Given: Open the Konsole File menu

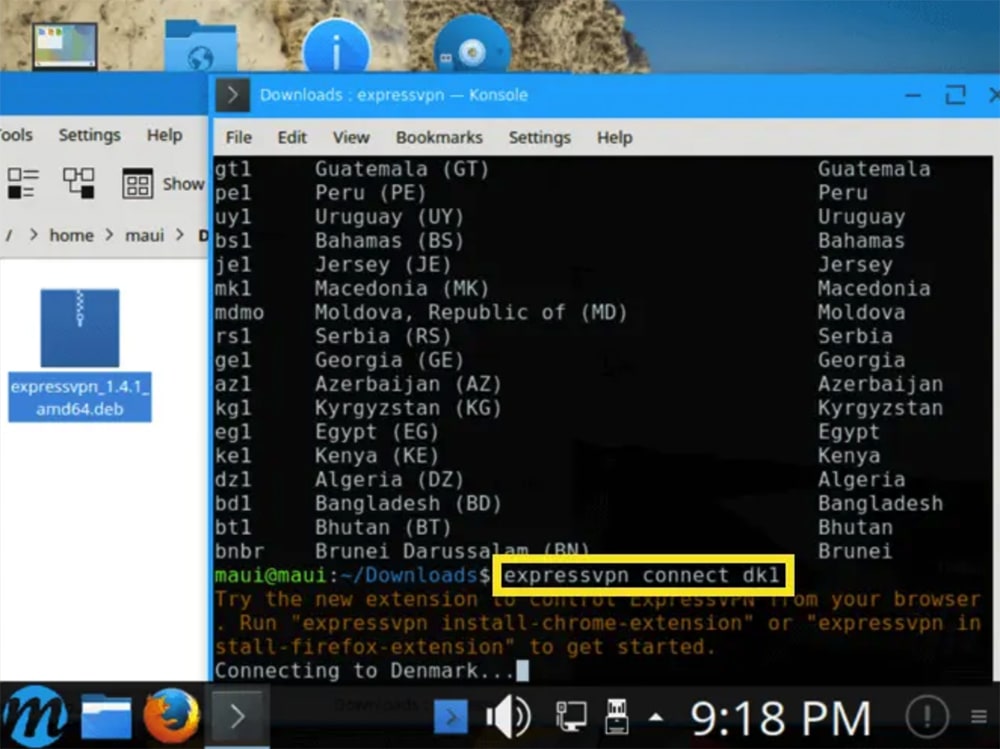Looking at the screenshot, I should click(x=239, y=137).
